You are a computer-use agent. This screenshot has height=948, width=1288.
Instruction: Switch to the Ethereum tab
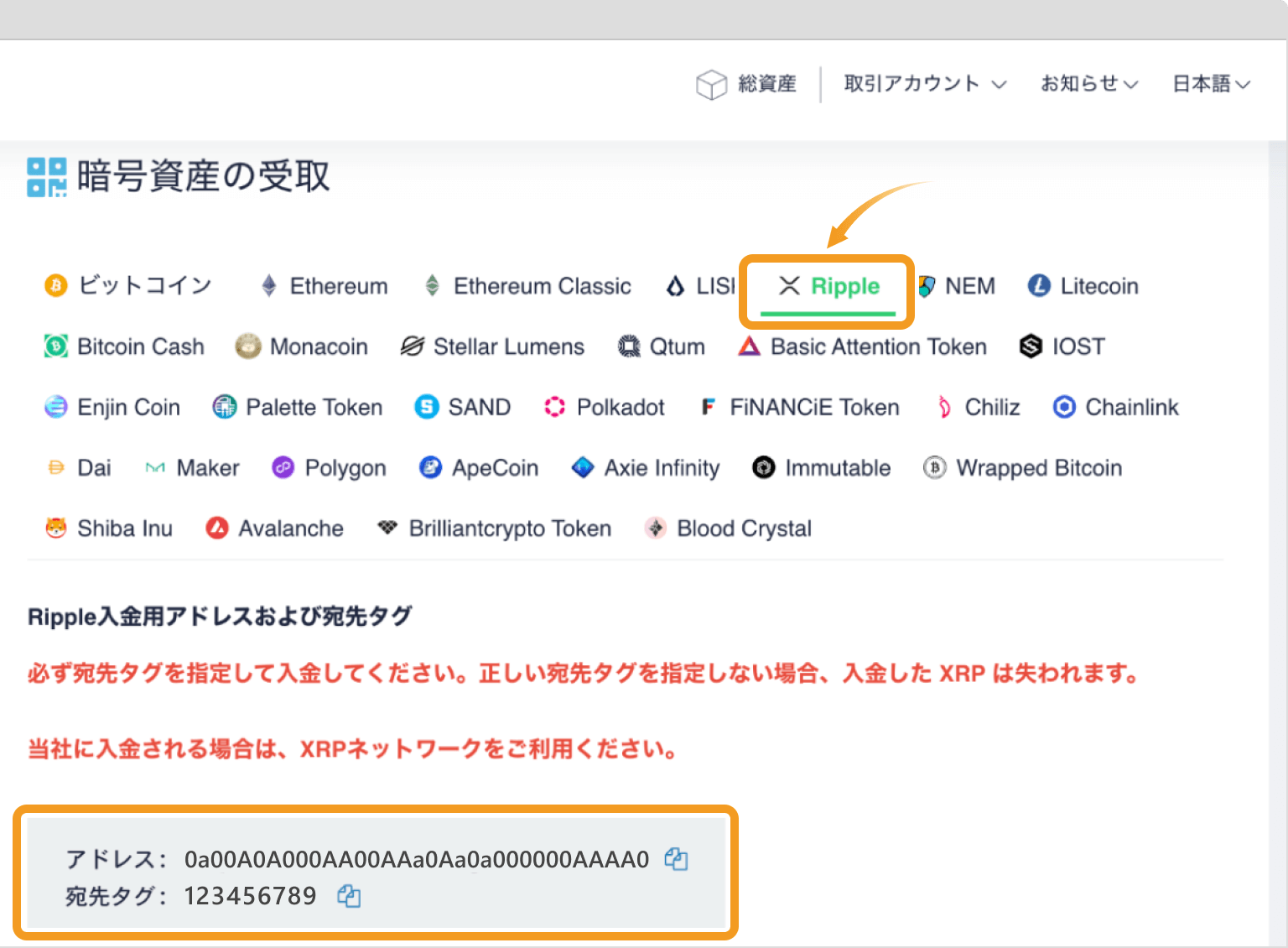point(324,286)
